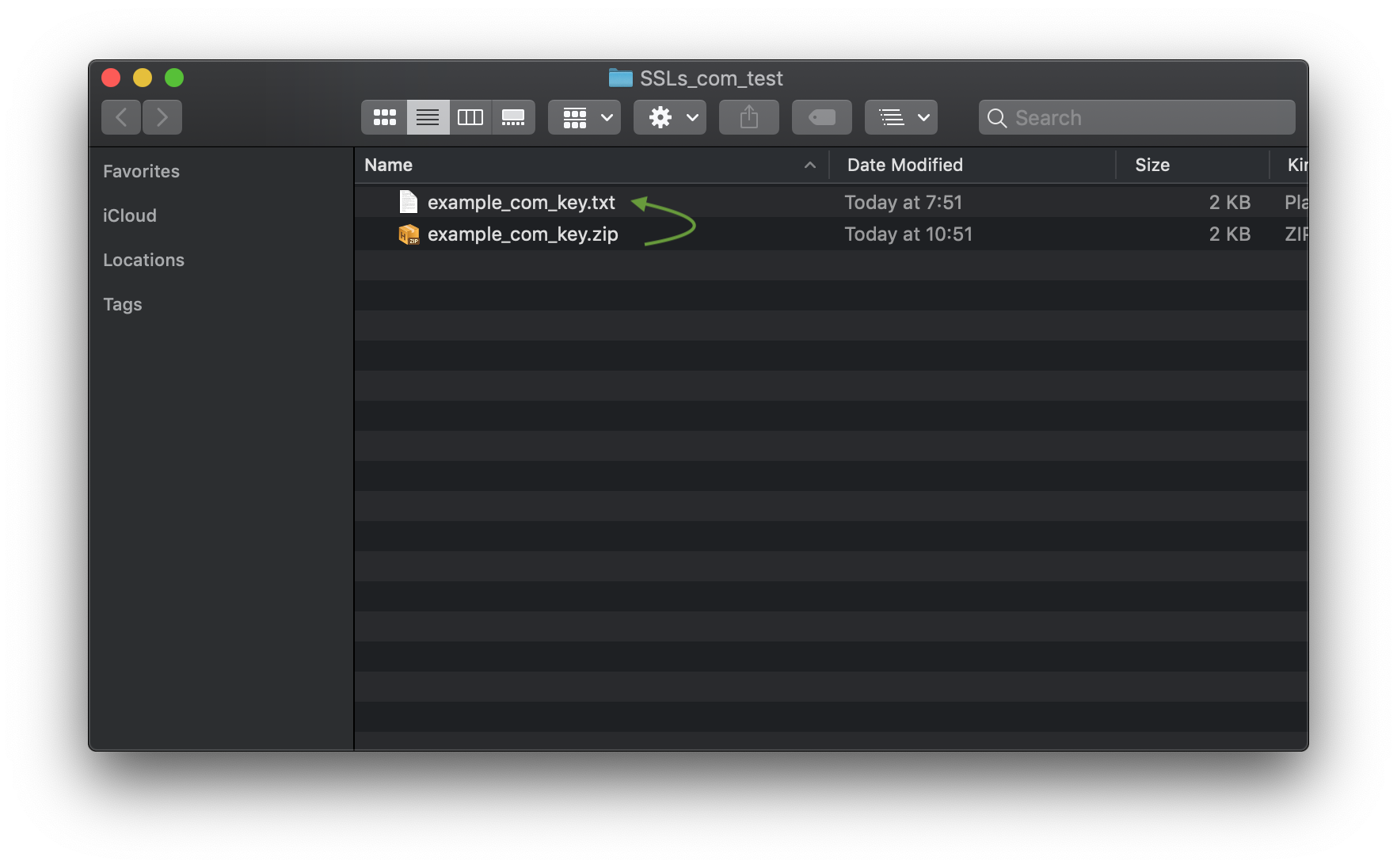Sort by Size column
Screen dimensions: 1397x868
[1193, 165]
